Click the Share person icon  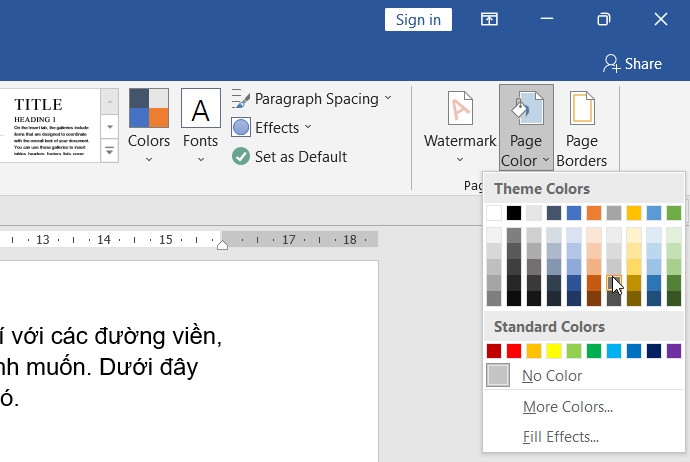click(x=611, y=64)
